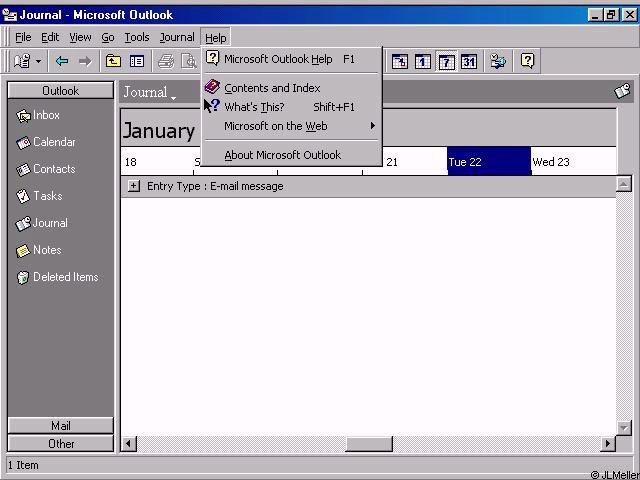This screenshot has height=480, width=640.
Task: Choose About Microsoft Outlook menu entry
Action: pyautogui.click(x=292, y=155)
